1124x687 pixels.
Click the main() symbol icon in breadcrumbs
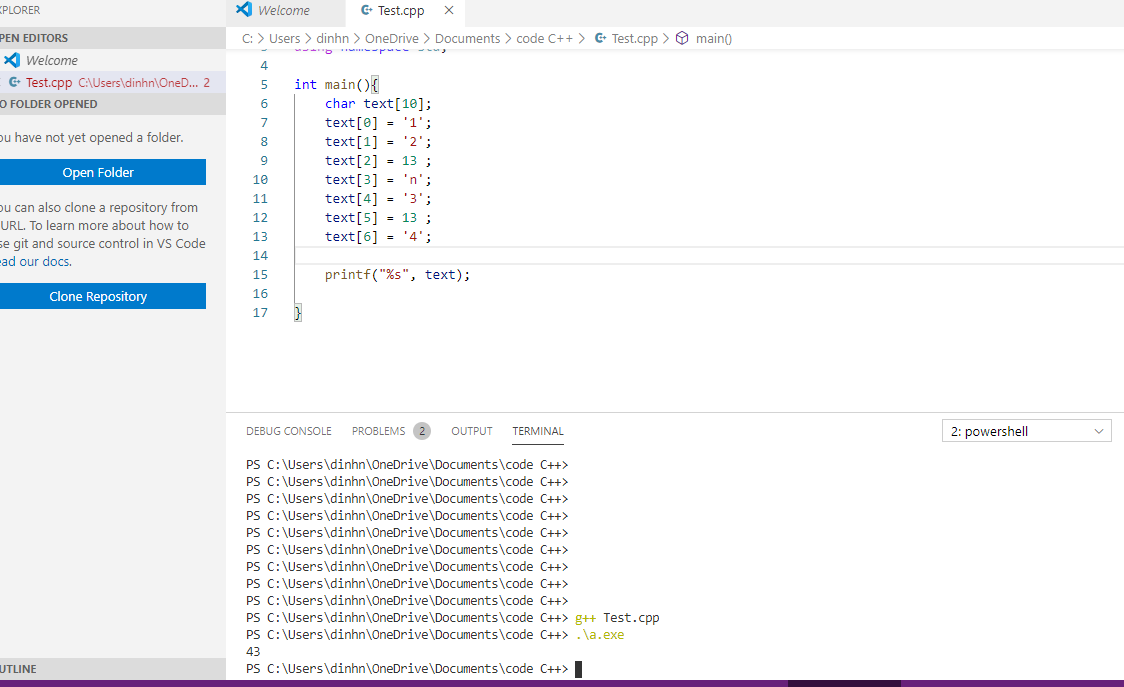click(682, 38)
